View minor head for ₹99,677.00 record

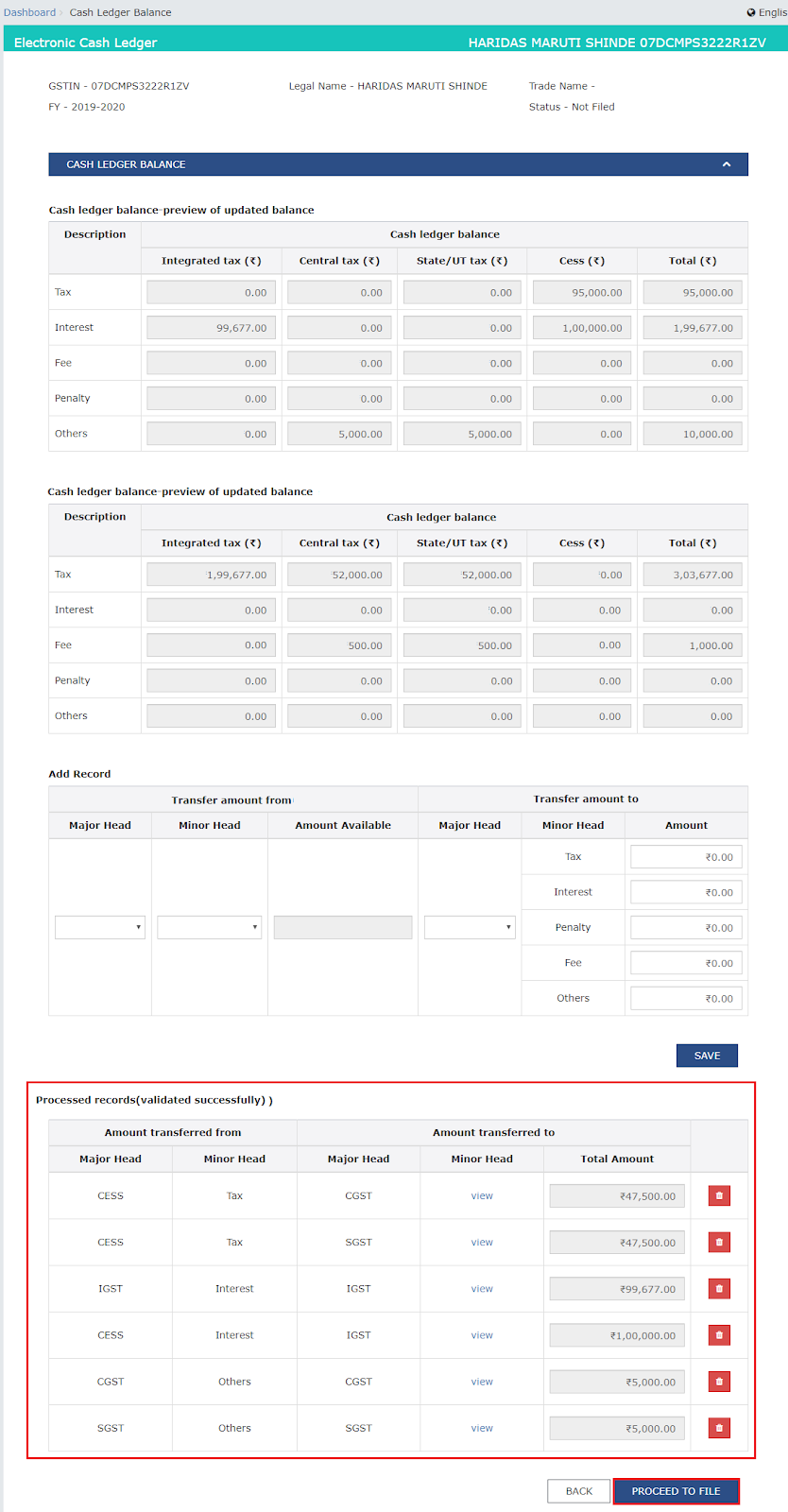pos(482,1288)
